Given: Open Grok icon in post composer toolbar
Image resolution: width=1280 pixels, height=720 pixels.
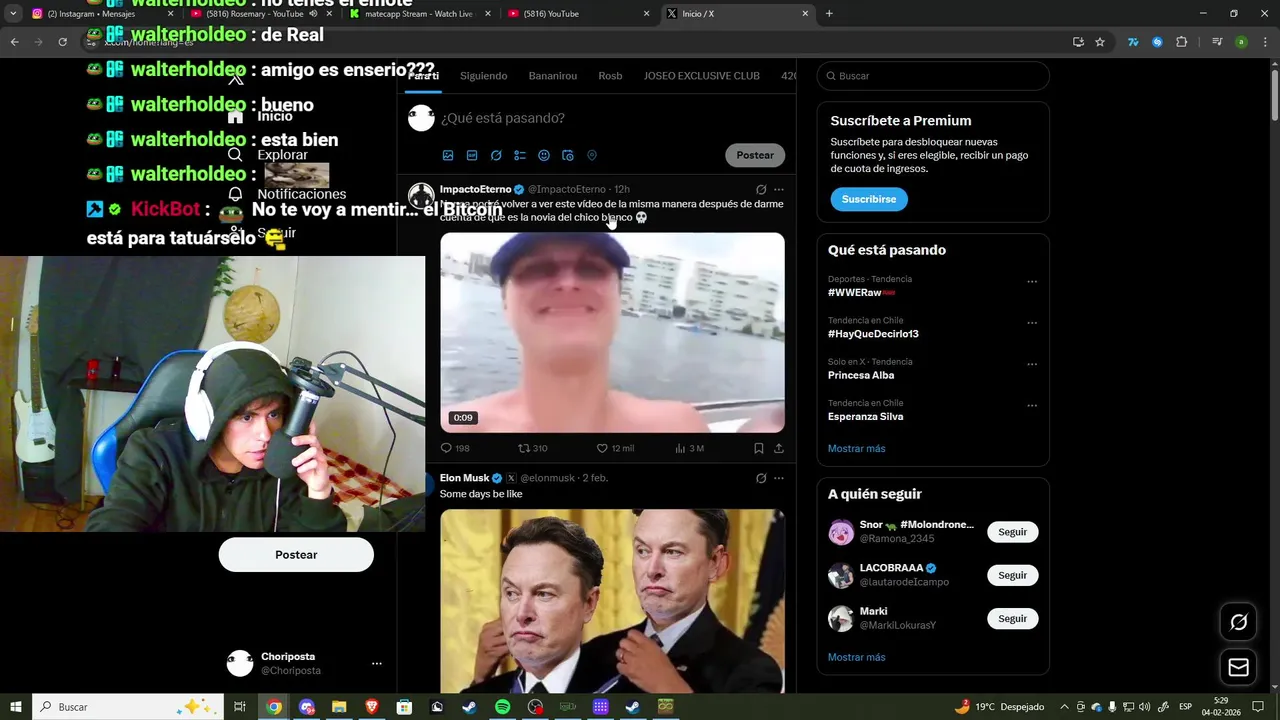Looking at the screenshot, I should tap(496, 155).
